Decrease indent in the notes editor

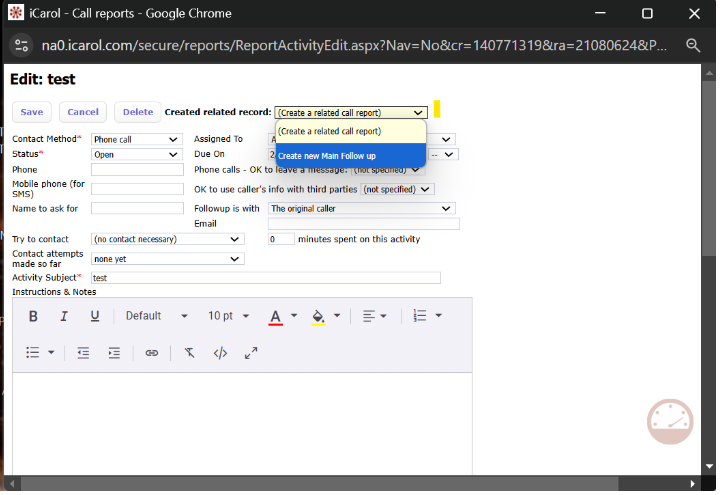click(x=83, y=353)
